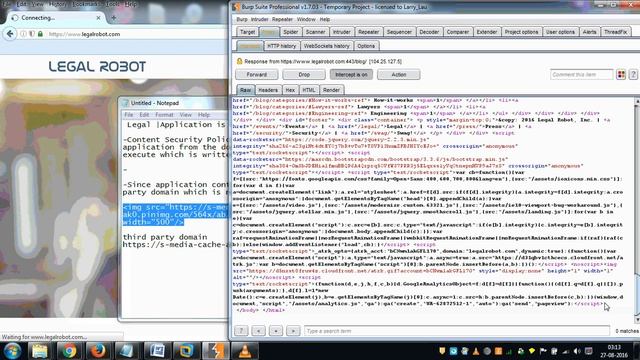Open the Decoder tab
This screenshot has width=640, height=360.
pos(429,32)
